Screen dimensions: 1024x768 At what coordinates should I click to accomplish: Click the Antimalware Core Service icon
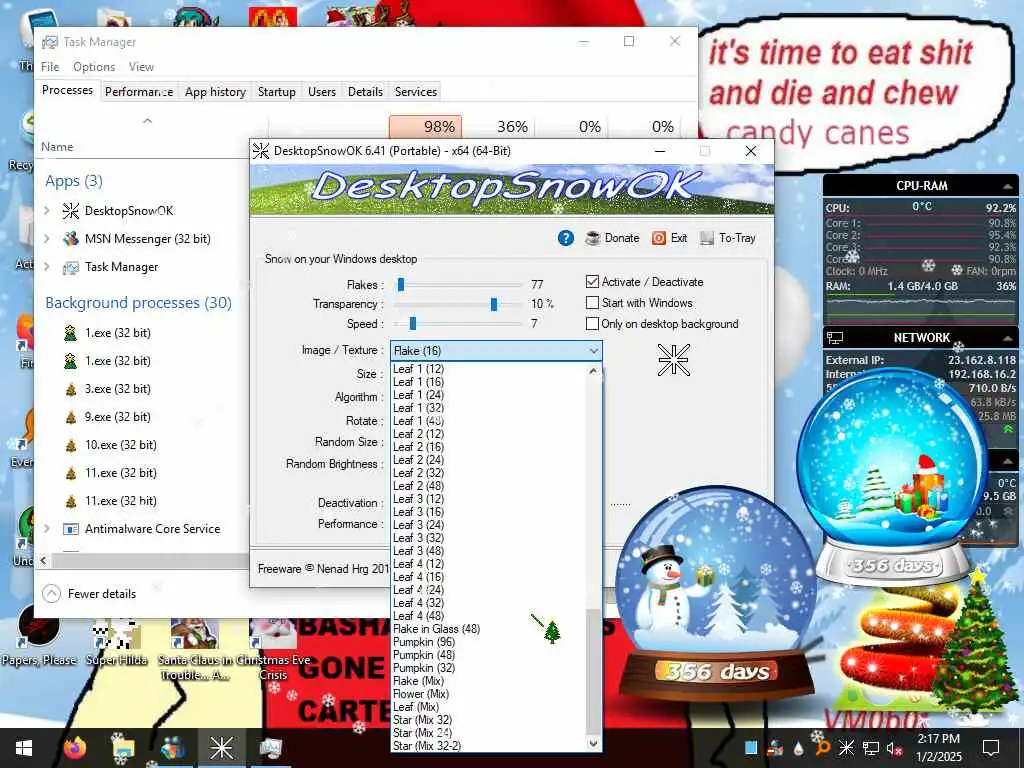pos(71,529)
